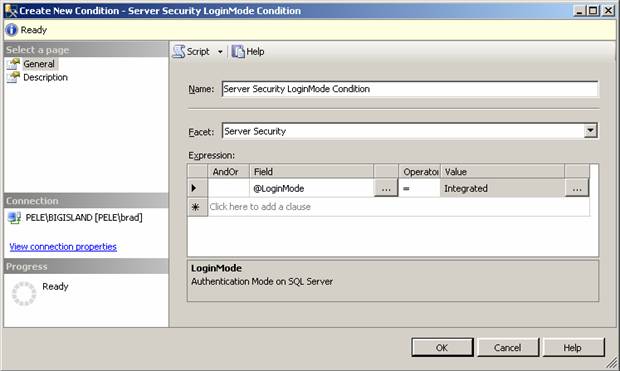Open the field editor ellipsis beside @LoginMode
620x371 pixels.
(386, 188)
